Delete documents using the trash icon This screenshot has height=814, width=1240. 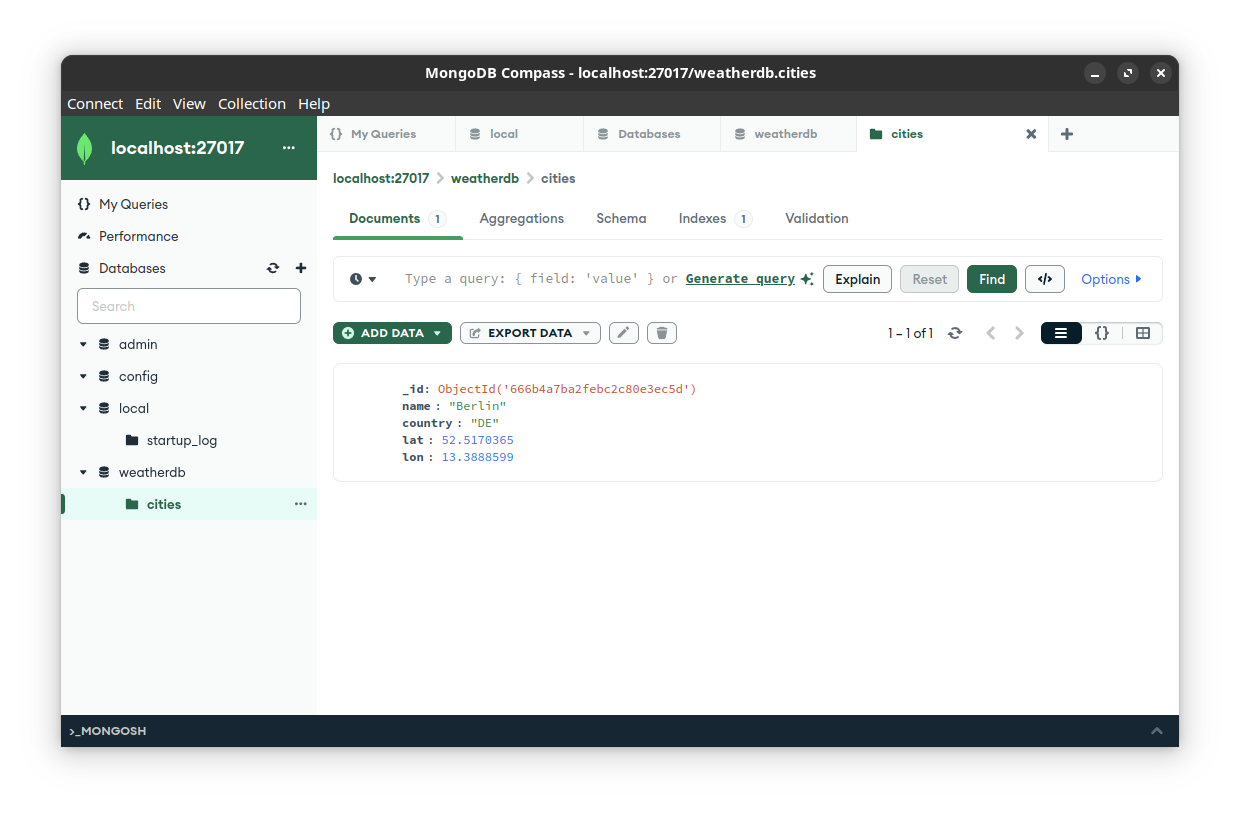(661, 332)
